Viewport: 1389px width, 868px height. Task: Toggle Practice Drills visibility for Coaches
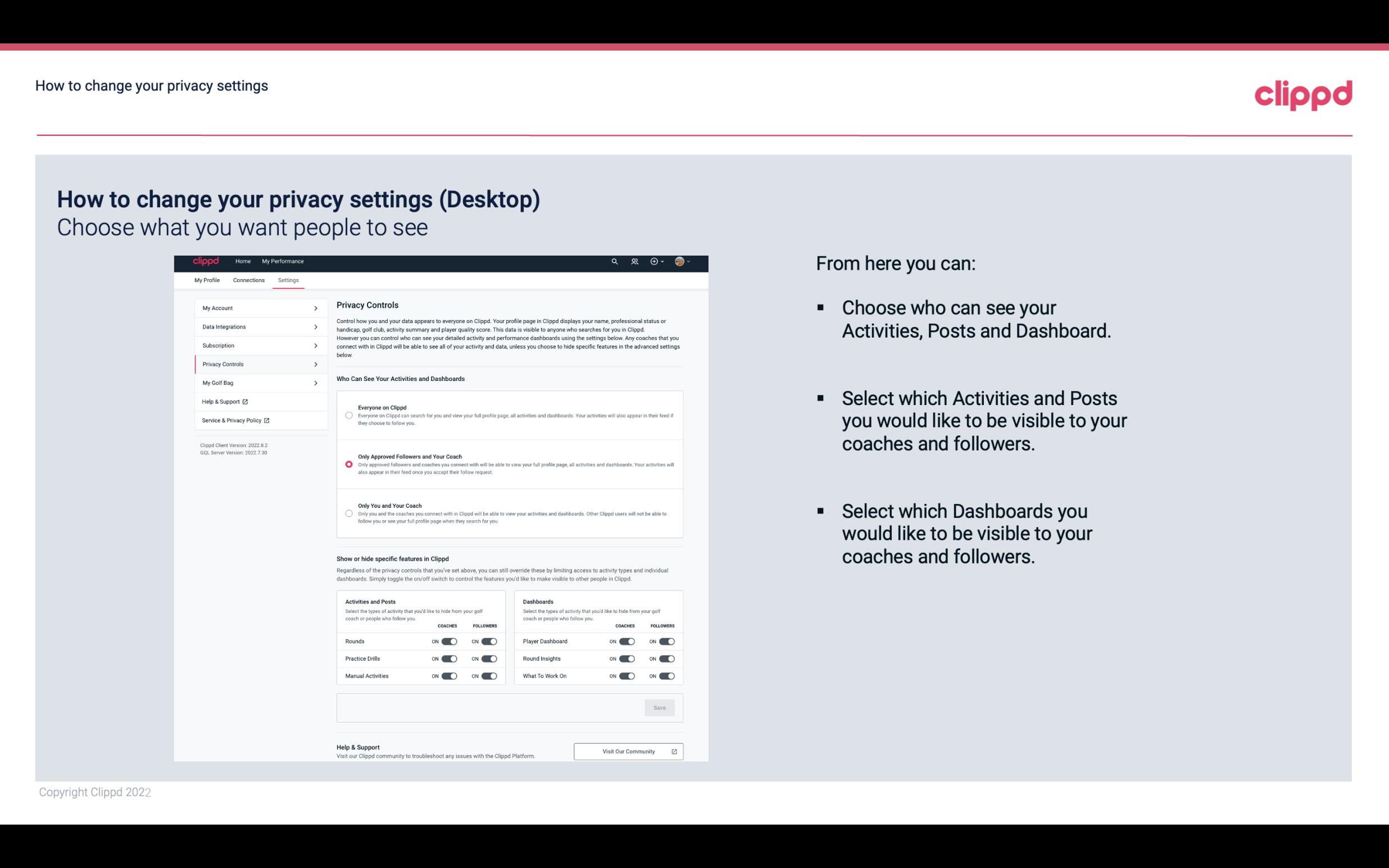[447, 658]
